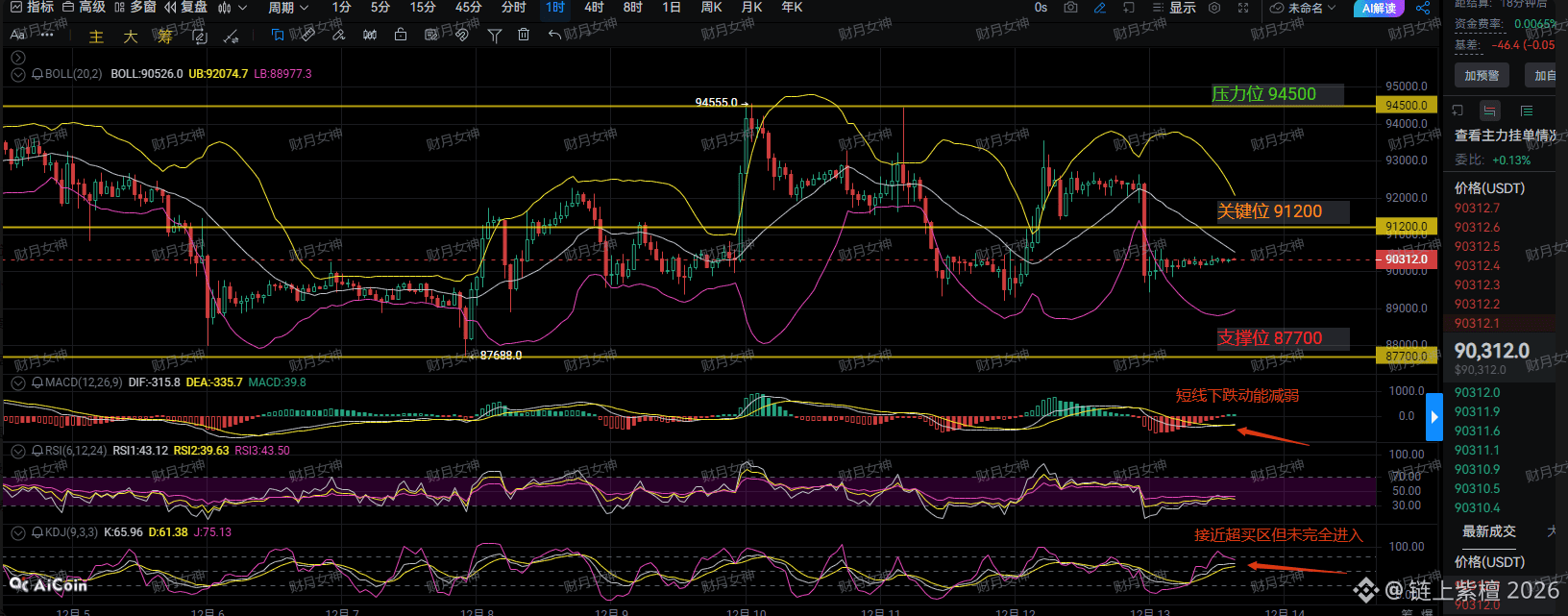Toggle the MACD indicator alert bell
1568x616 pixels.
(37, 382)
